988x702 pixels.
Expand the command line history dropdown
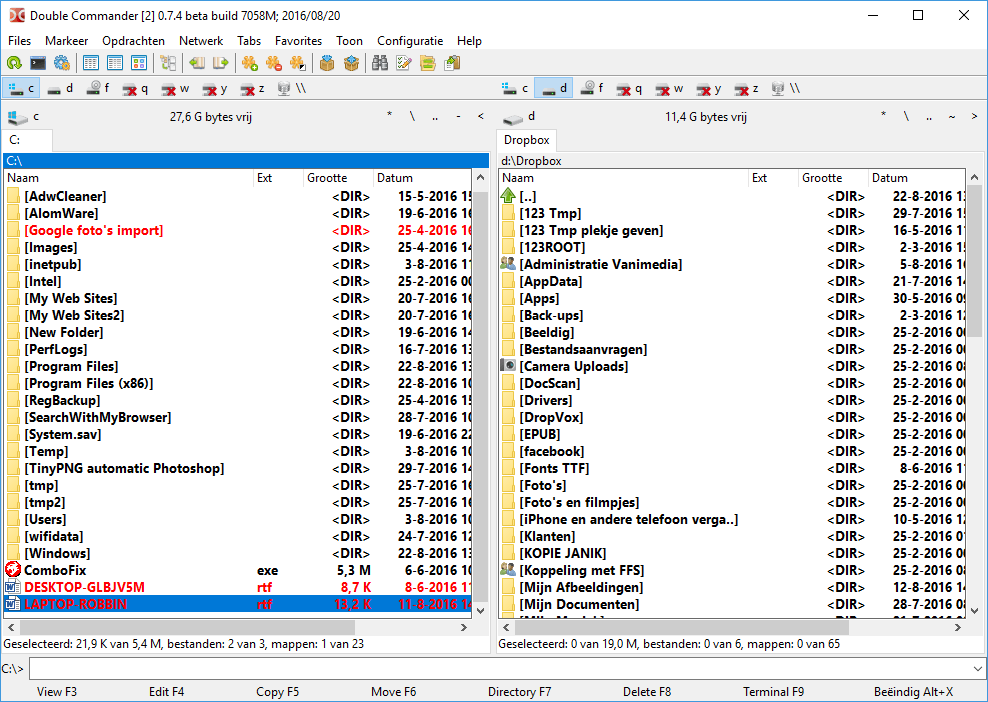coord(977,669)
